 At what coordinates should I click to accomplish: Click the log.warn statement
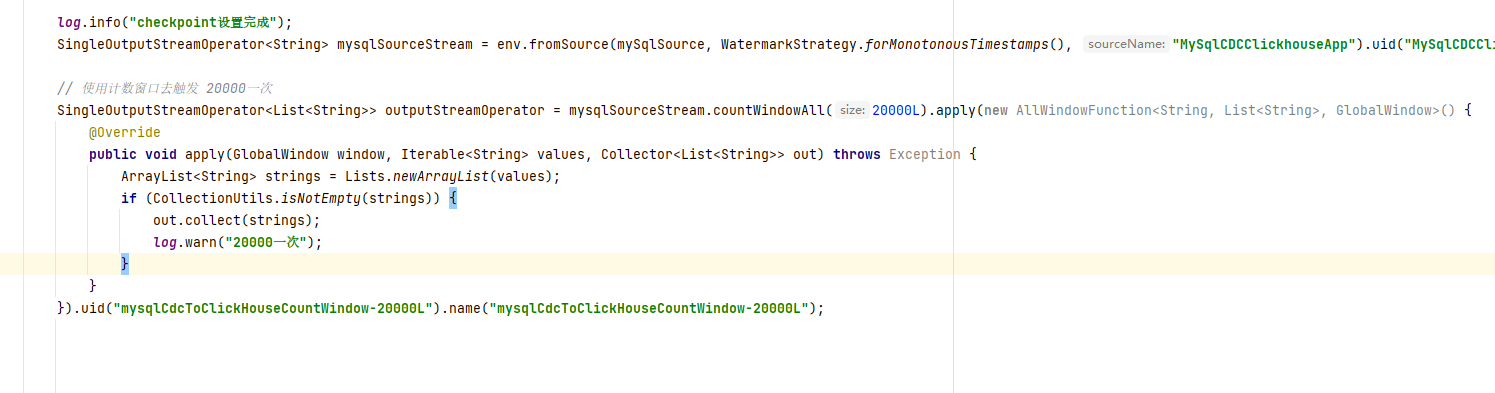click(238, 242)
